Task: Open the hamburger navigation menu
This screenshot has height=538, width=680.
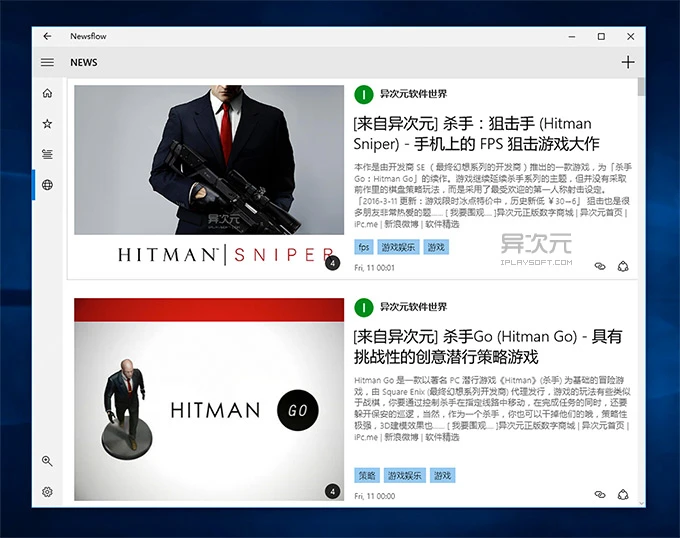Action: tap(47, 62)
